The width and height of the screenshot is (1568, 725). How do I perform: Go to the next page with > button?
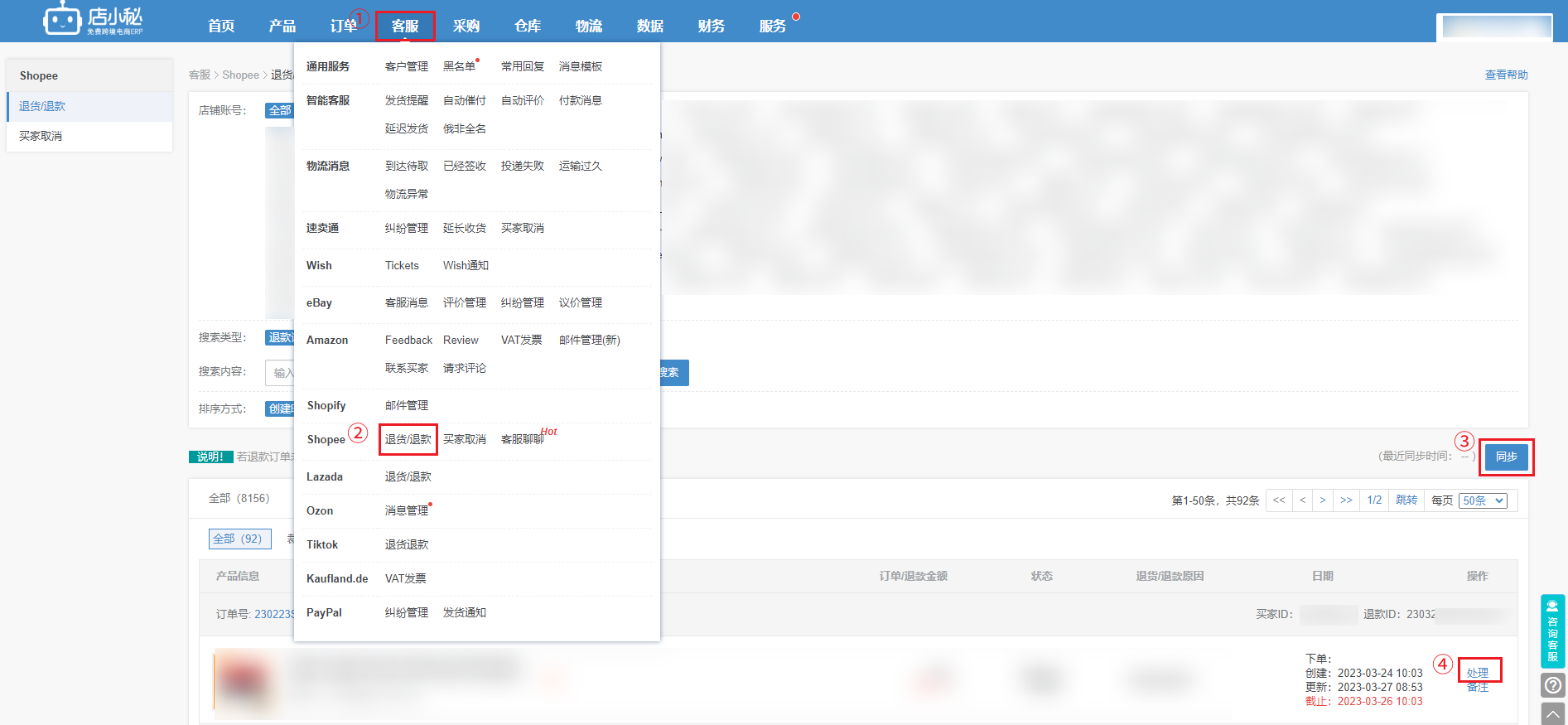point(1323,500)
